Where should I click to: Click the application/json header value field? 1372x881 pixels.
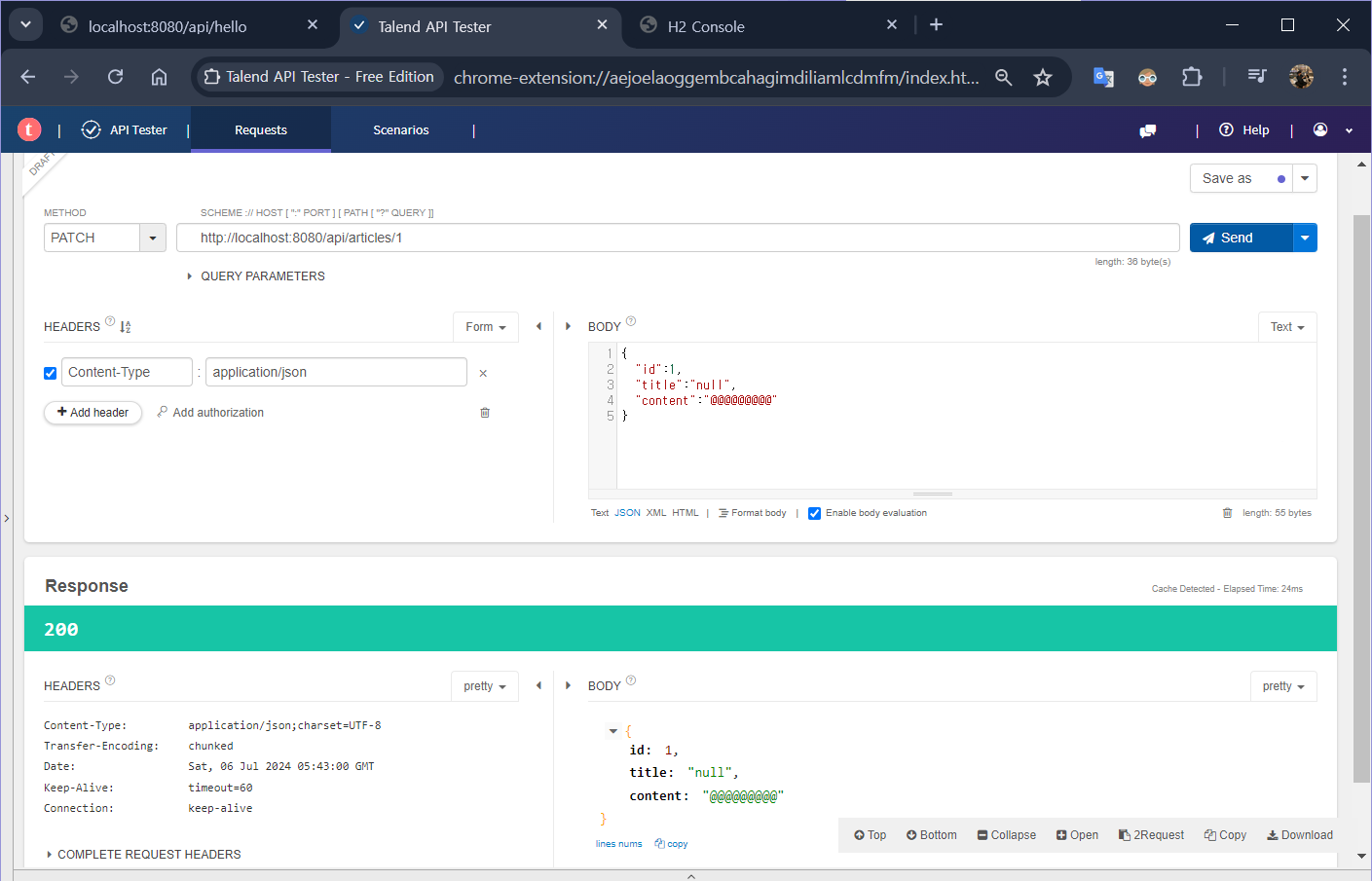[336, 372]
